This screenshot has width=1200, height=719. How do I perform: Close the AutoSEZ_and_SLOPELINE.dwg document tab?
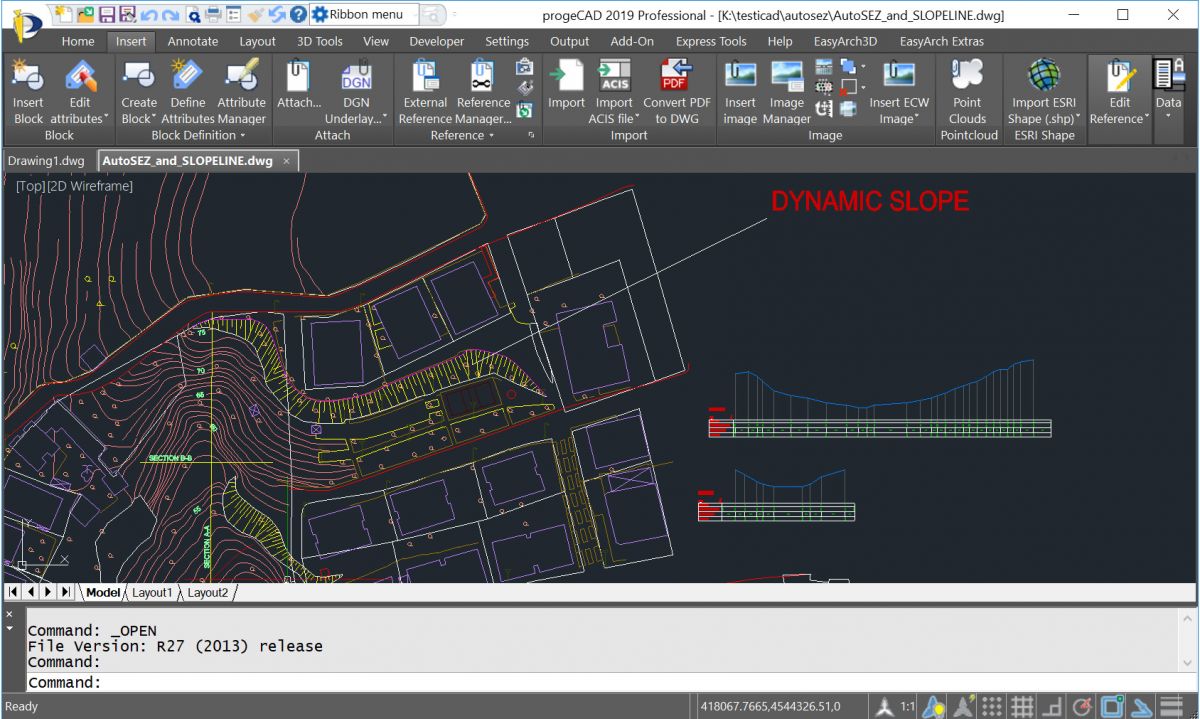point(286,161)
